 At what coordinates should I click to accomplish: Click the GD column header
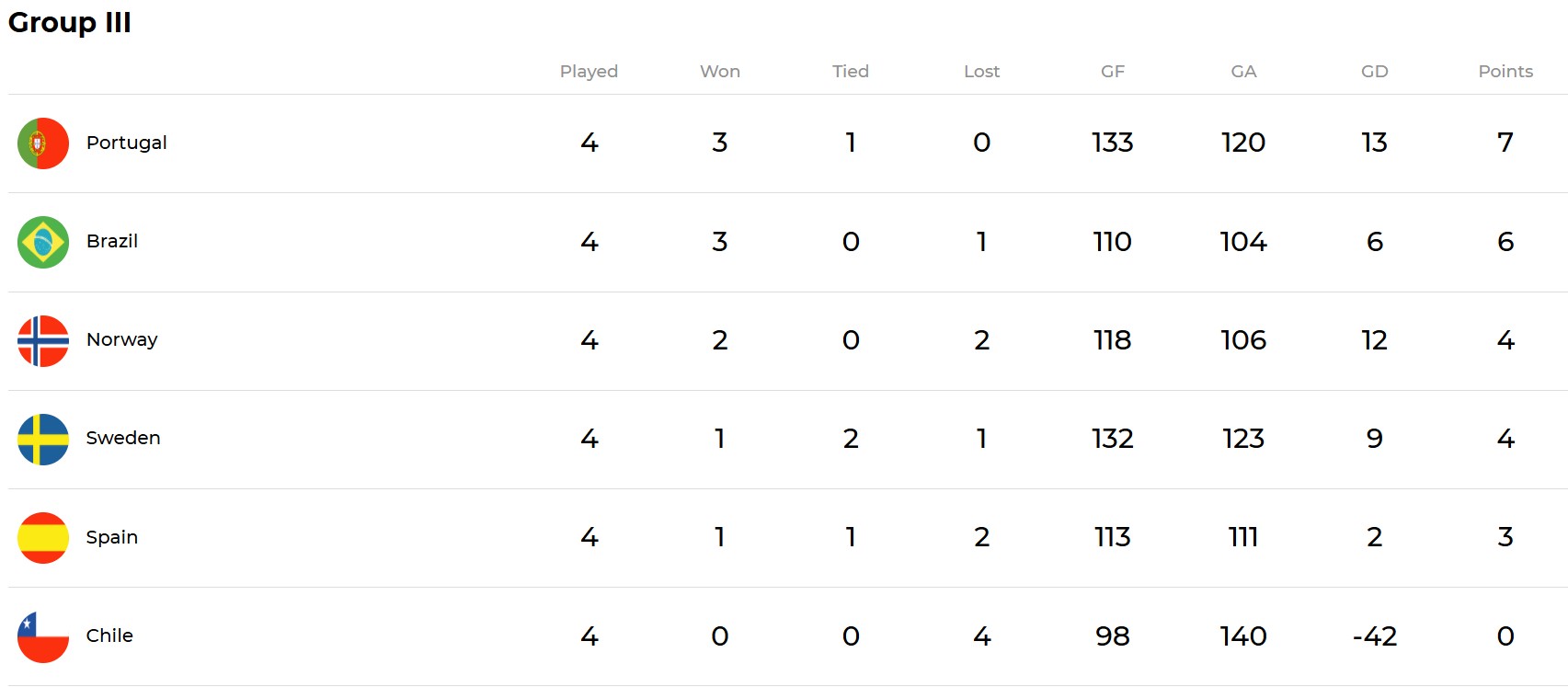tap(1375, 71)
